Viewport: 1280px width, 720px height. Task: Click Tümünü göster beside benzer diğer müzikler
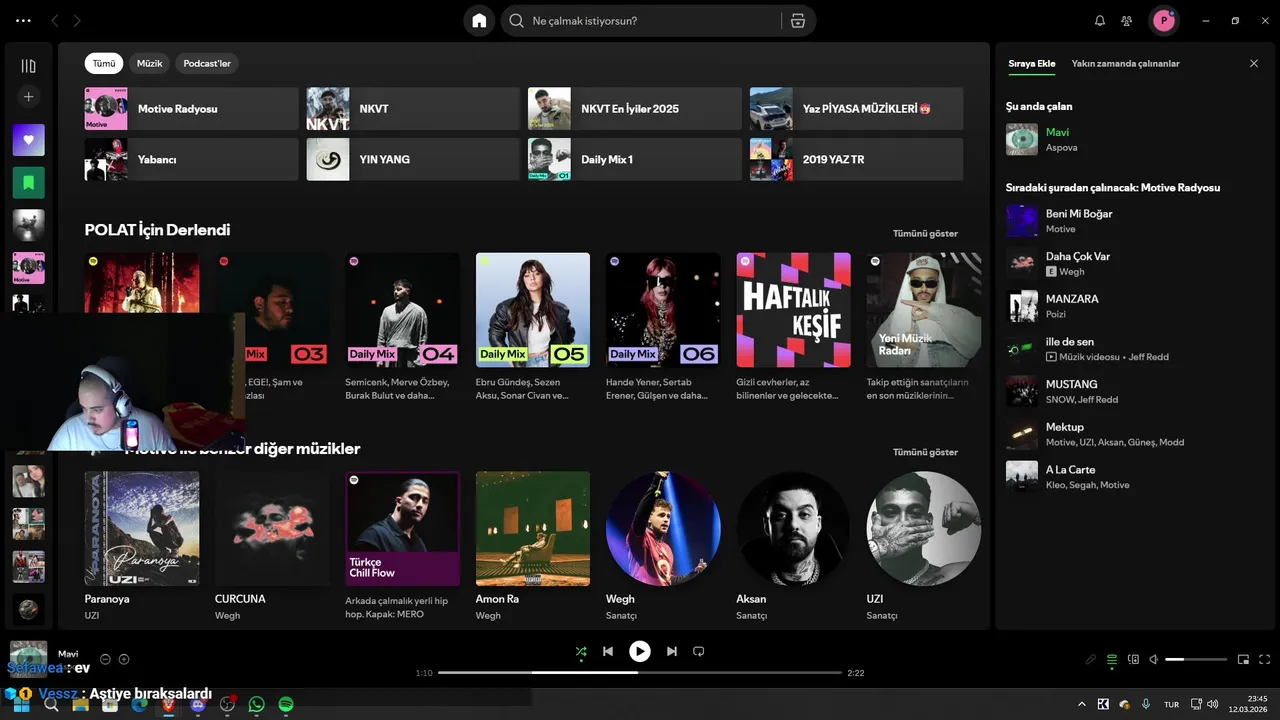(925, 452)
